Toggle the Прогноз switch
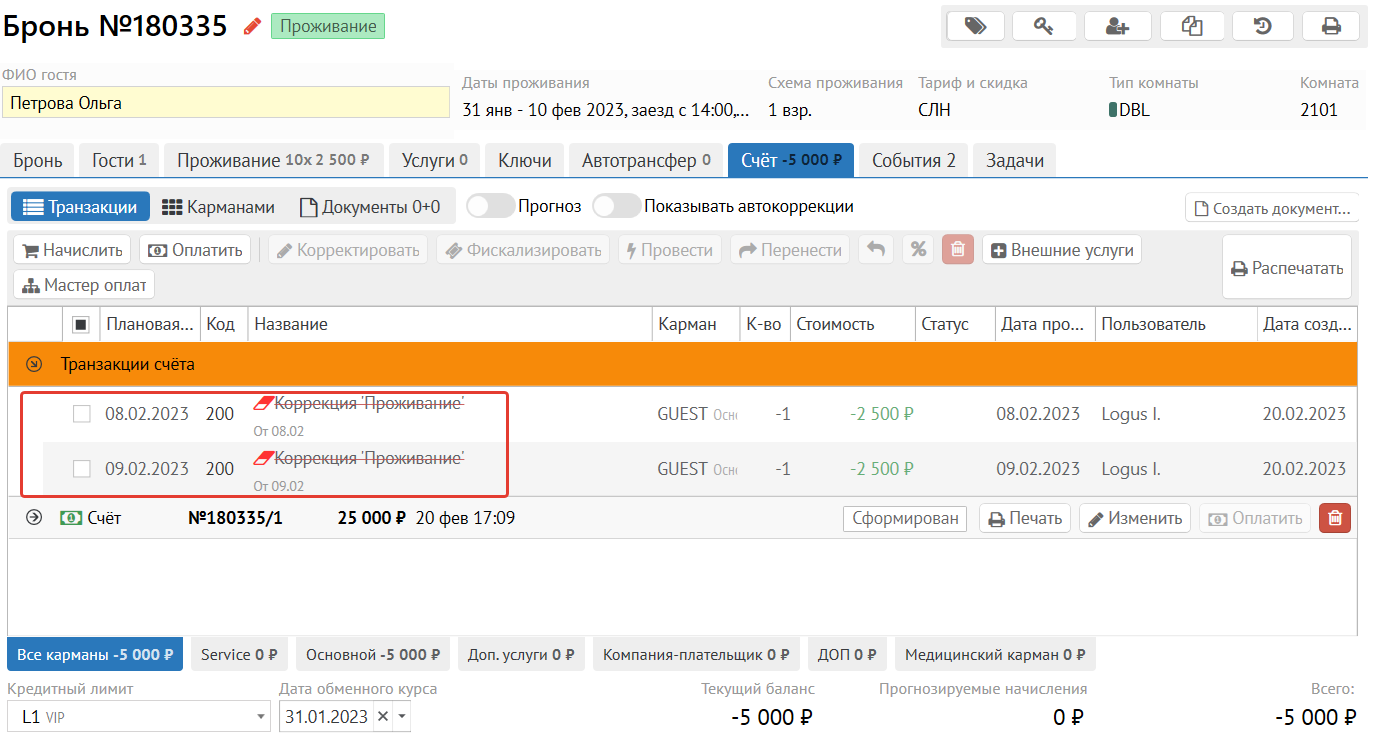The image size is (1383, 748). pos(490,206)
